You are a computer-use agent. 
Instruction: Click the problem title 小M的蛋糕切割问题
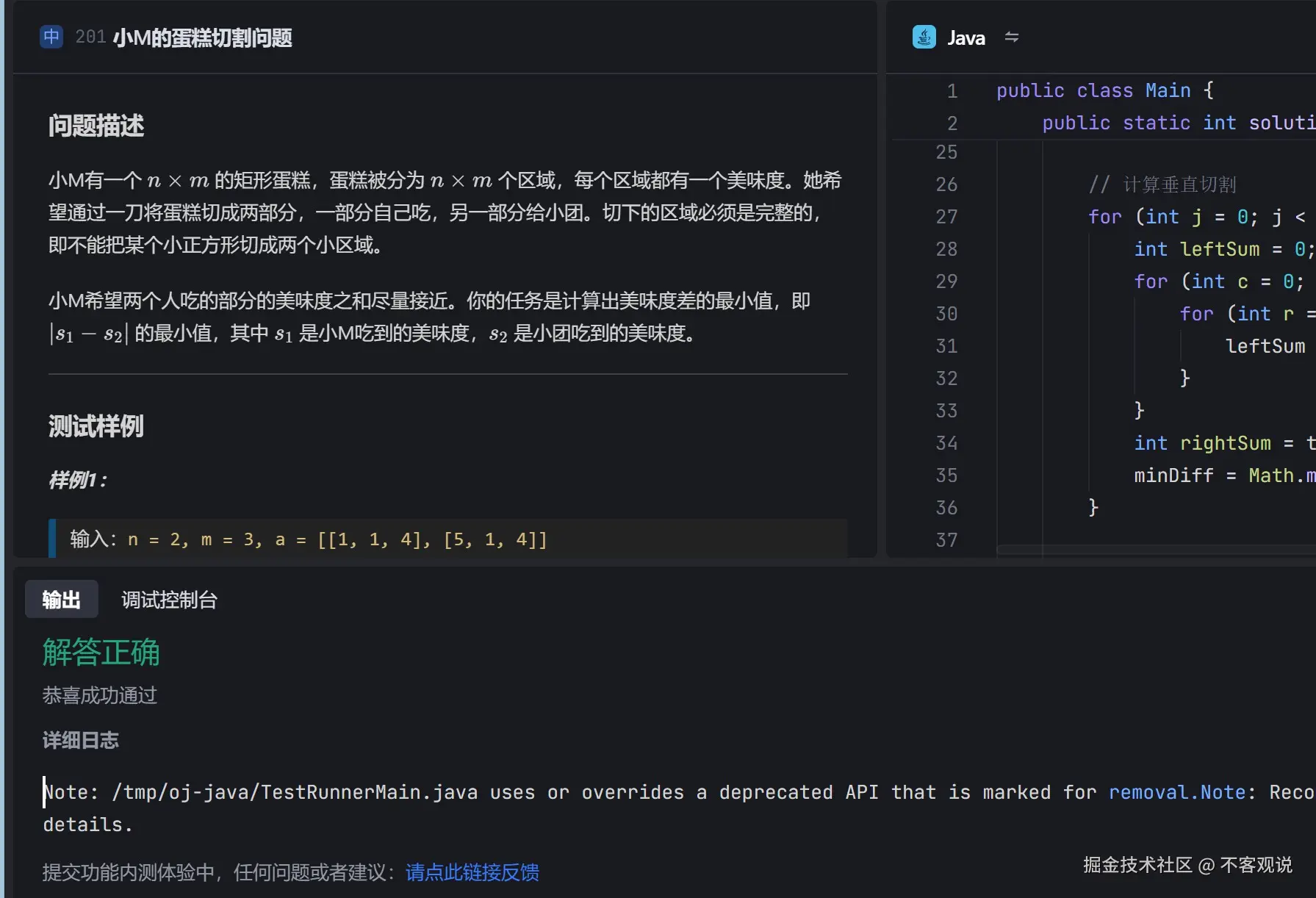pyautogui.click(x=204, y=38)
